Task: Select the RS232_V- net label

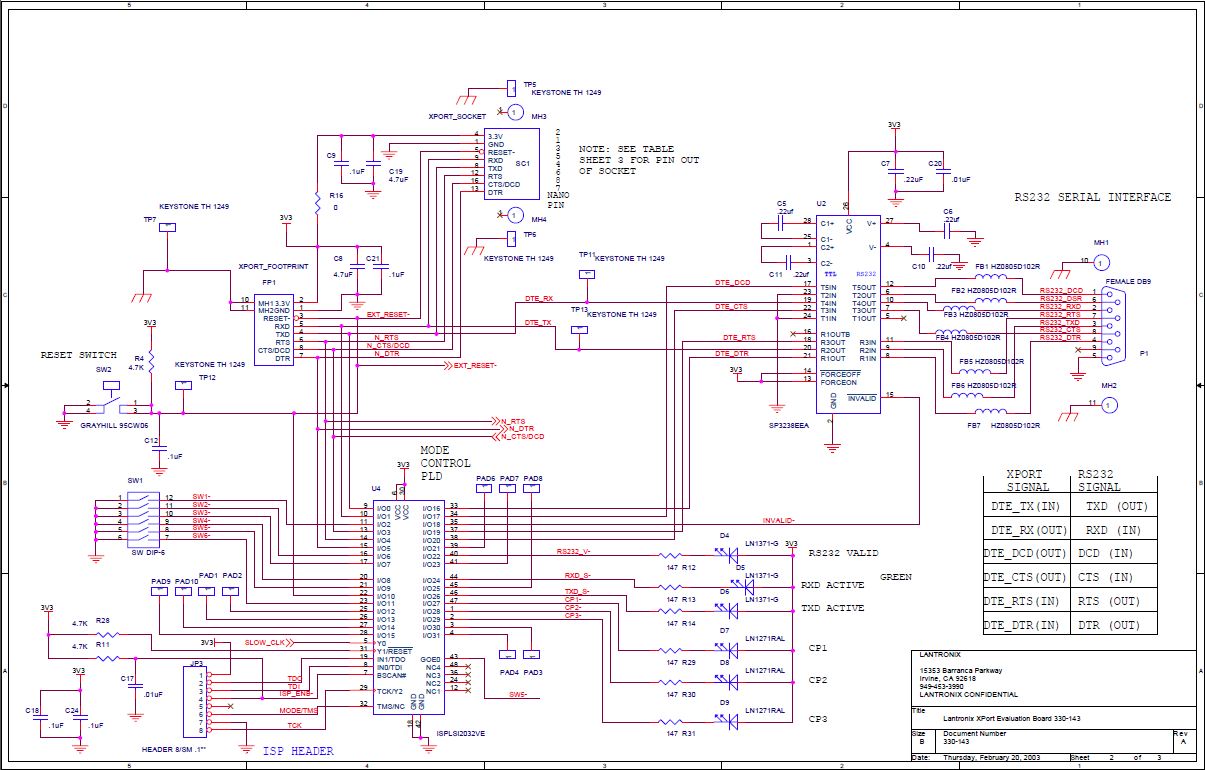Action: click(573, 550)
